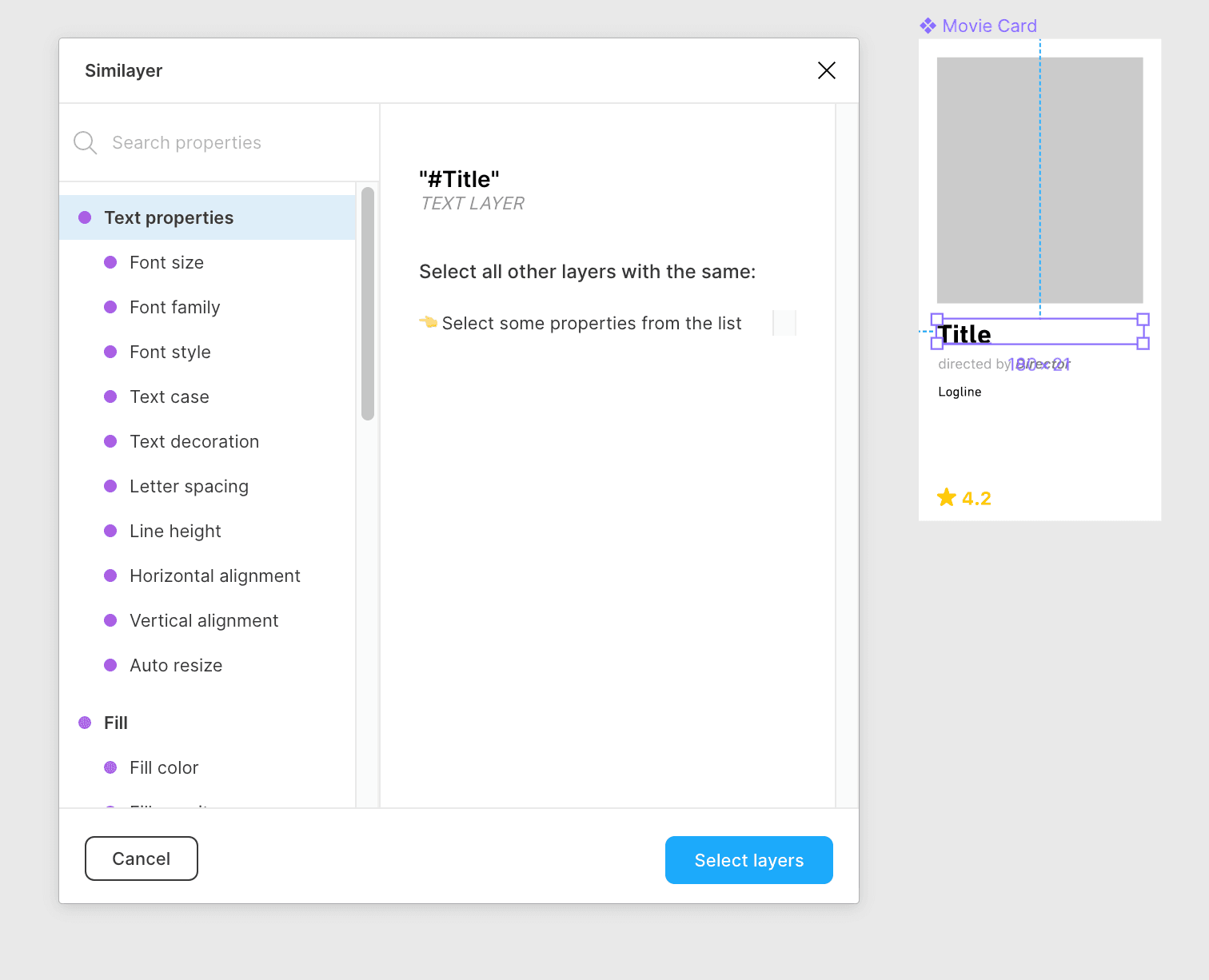Toggle the Font family property

point(174,308)
